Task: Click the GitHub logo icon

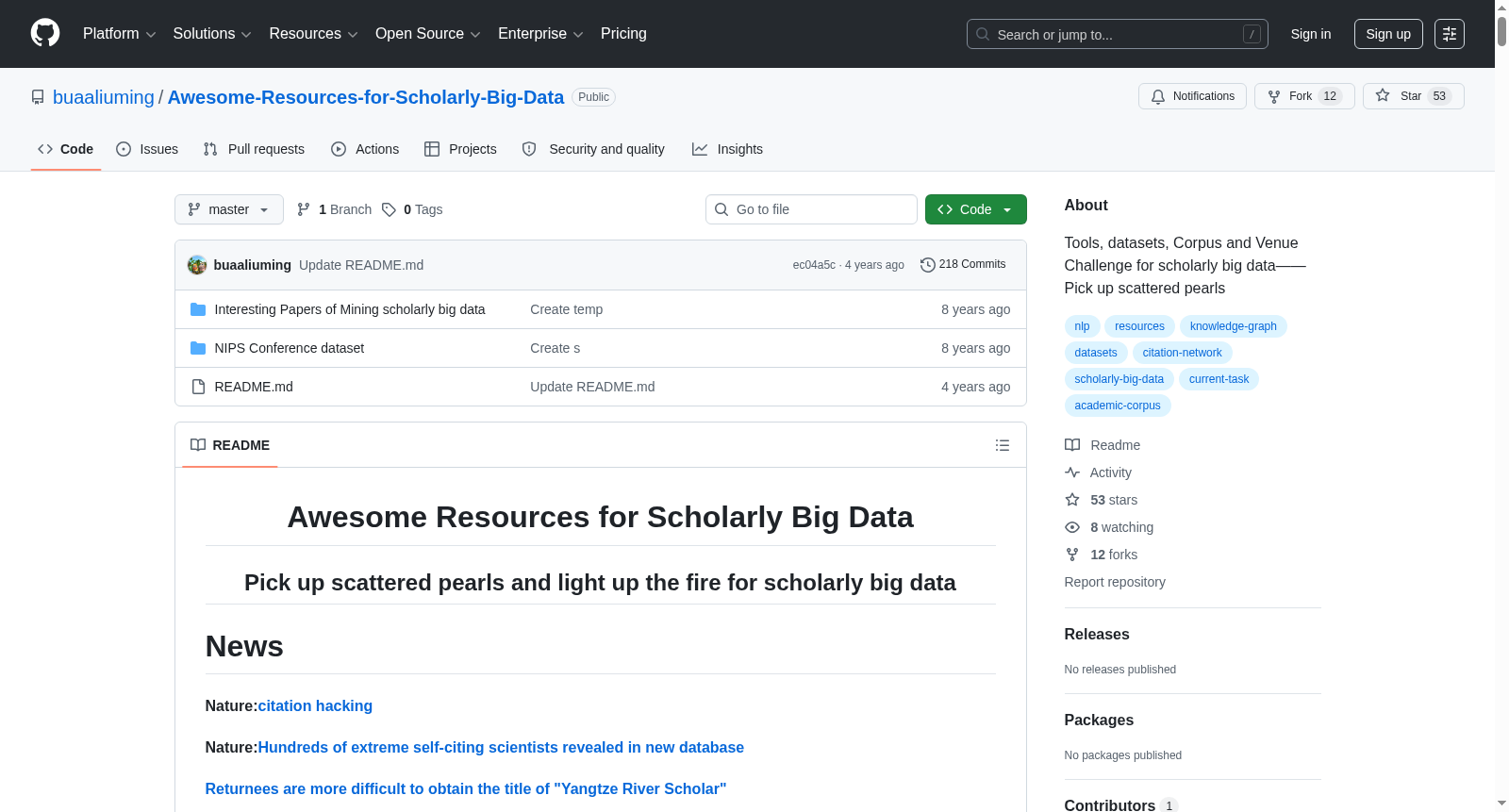Action: click(x=45, y=33)
